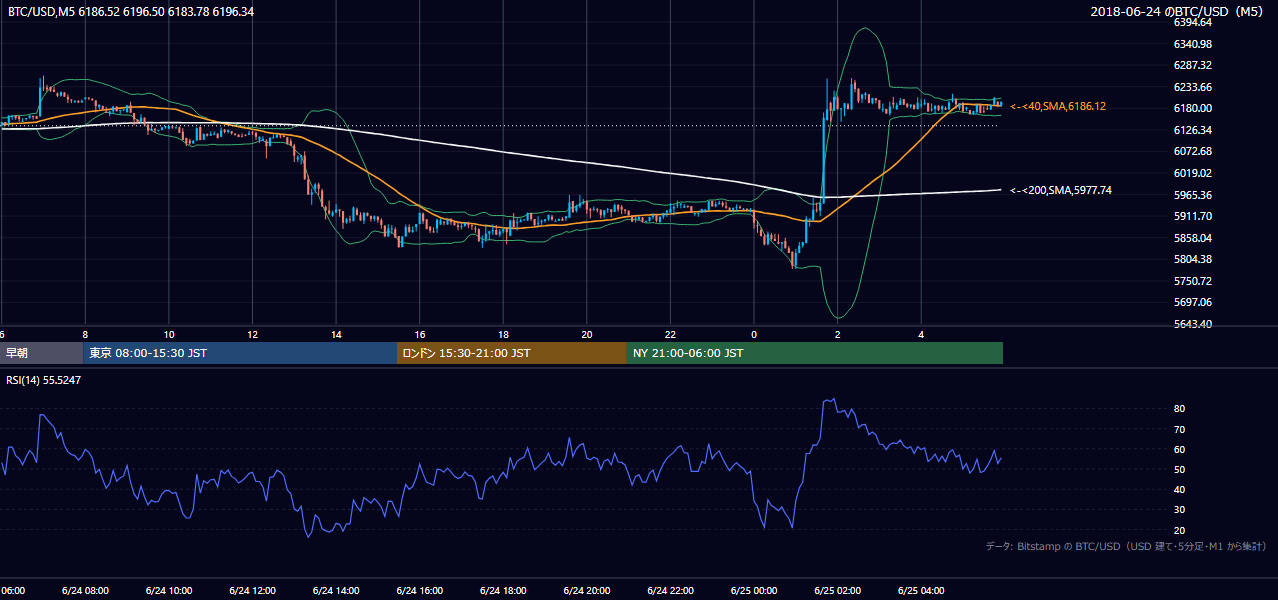This screenshot has width=1278, height=600.
Task: Click the 6/24 12:00 time label
Action: pos(252,591)
